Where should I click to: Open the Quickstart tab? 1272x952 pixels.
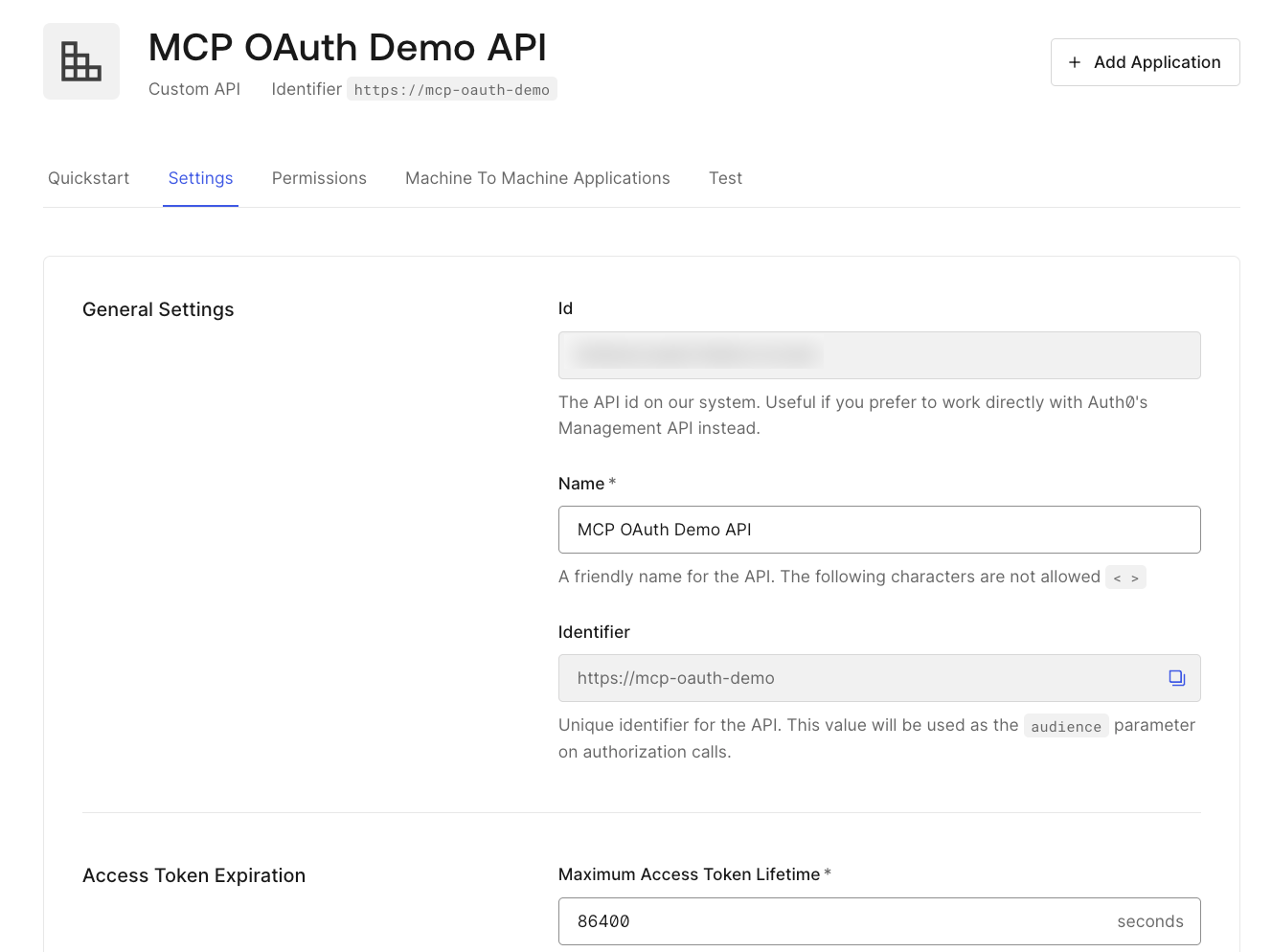tap(88, 178)
